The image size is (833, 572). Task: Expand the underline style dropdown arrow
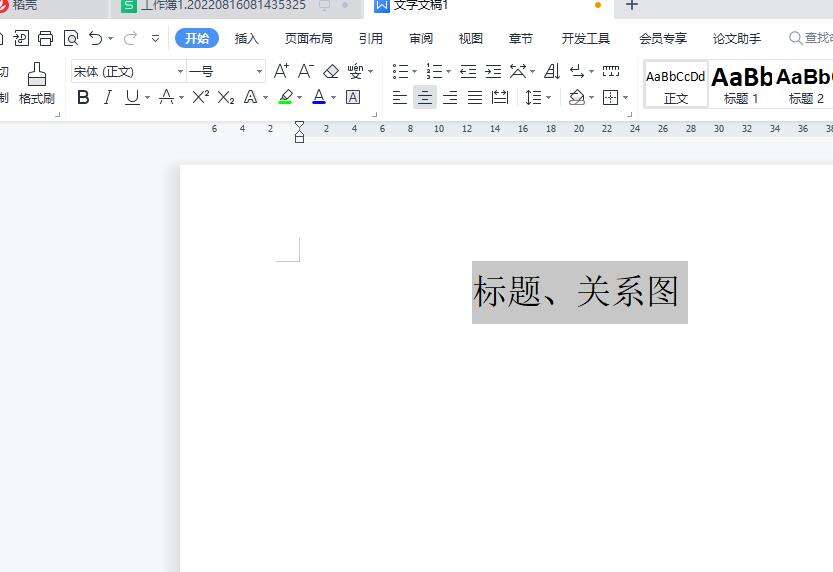tap(147, 98)
